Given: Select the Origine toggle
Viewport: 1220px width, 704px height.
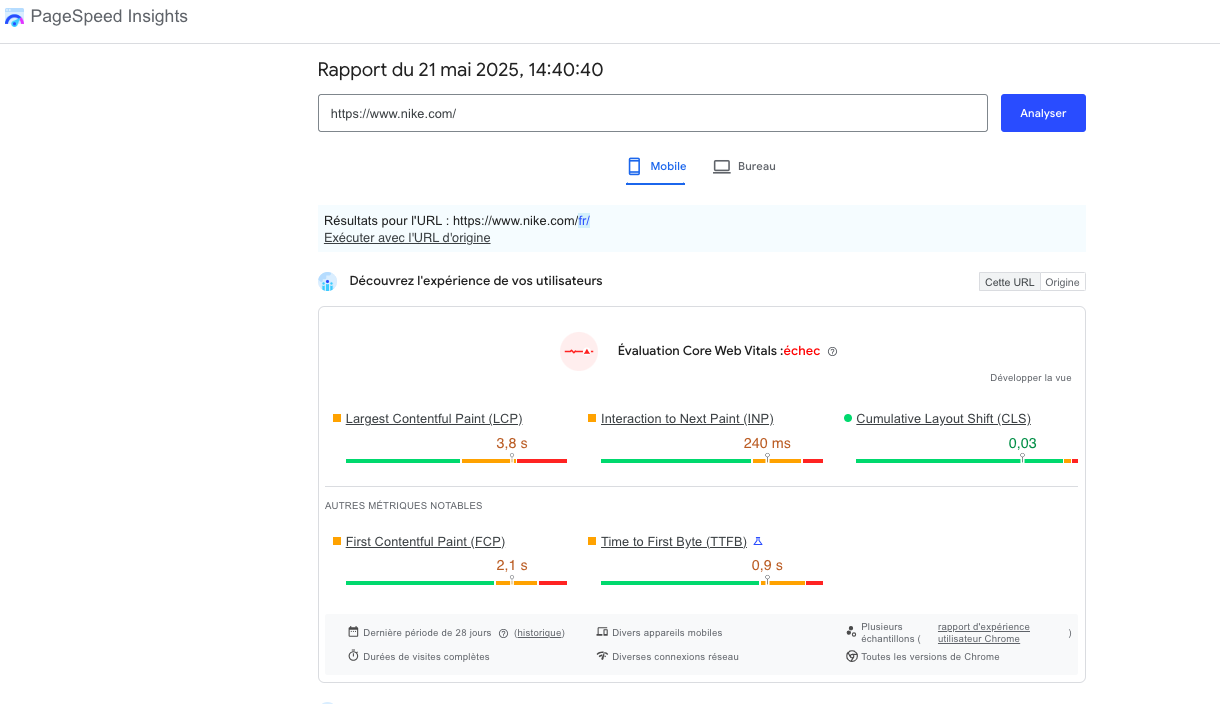Looking at the screenshot, I should 1062,282.
